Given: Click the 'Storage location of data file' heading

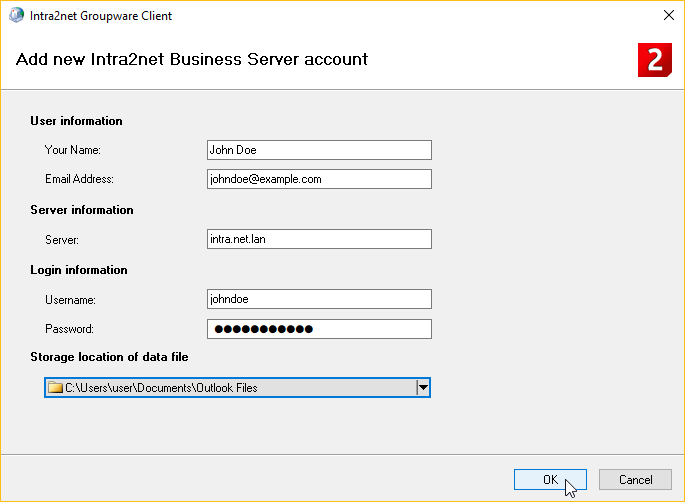Looking at the screenshot, I should click(109, 357).
